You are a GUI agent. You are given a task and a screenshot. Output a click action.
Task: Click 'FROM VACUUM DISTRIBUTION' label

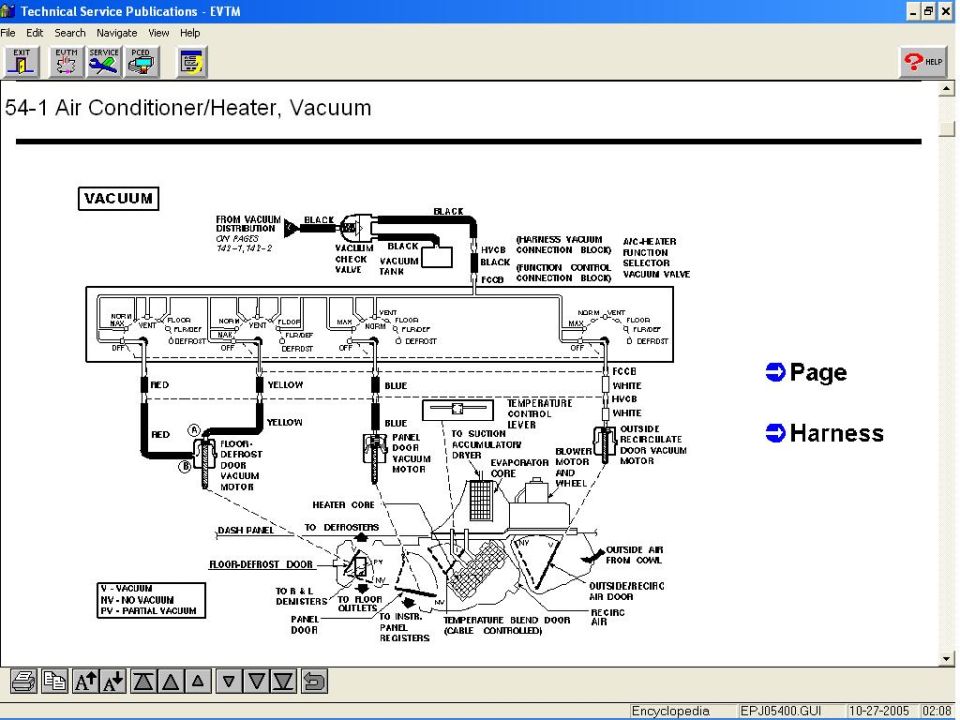(248, 223)
